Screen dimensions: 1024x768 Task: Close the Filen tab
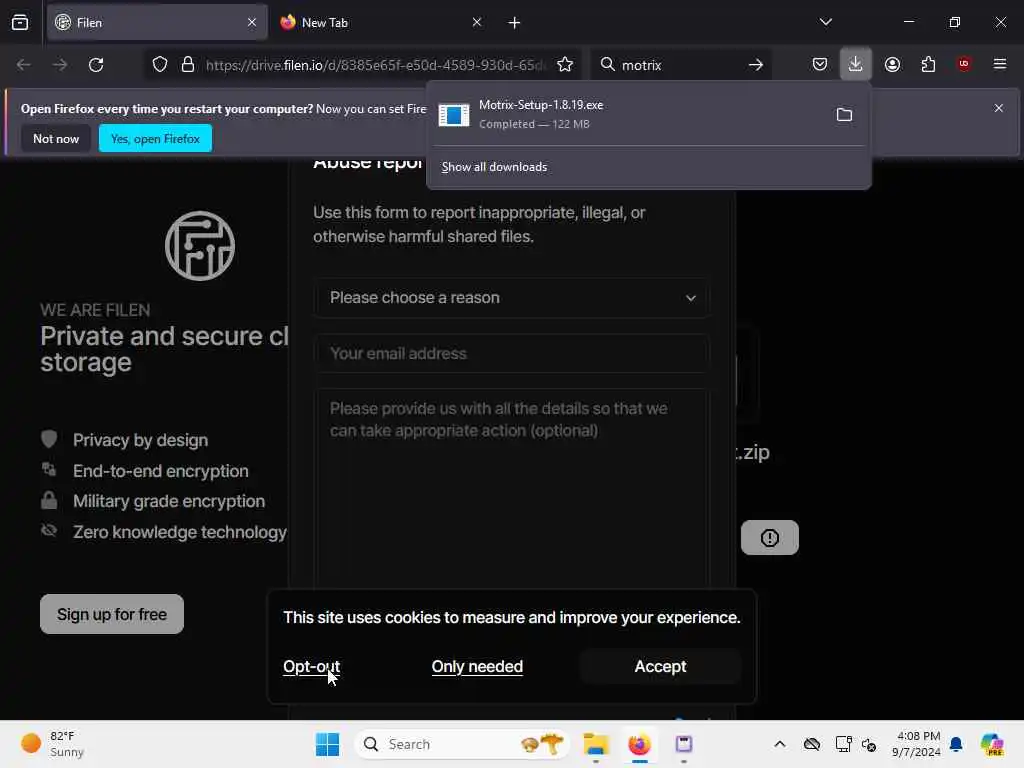(x=251, y=23)
